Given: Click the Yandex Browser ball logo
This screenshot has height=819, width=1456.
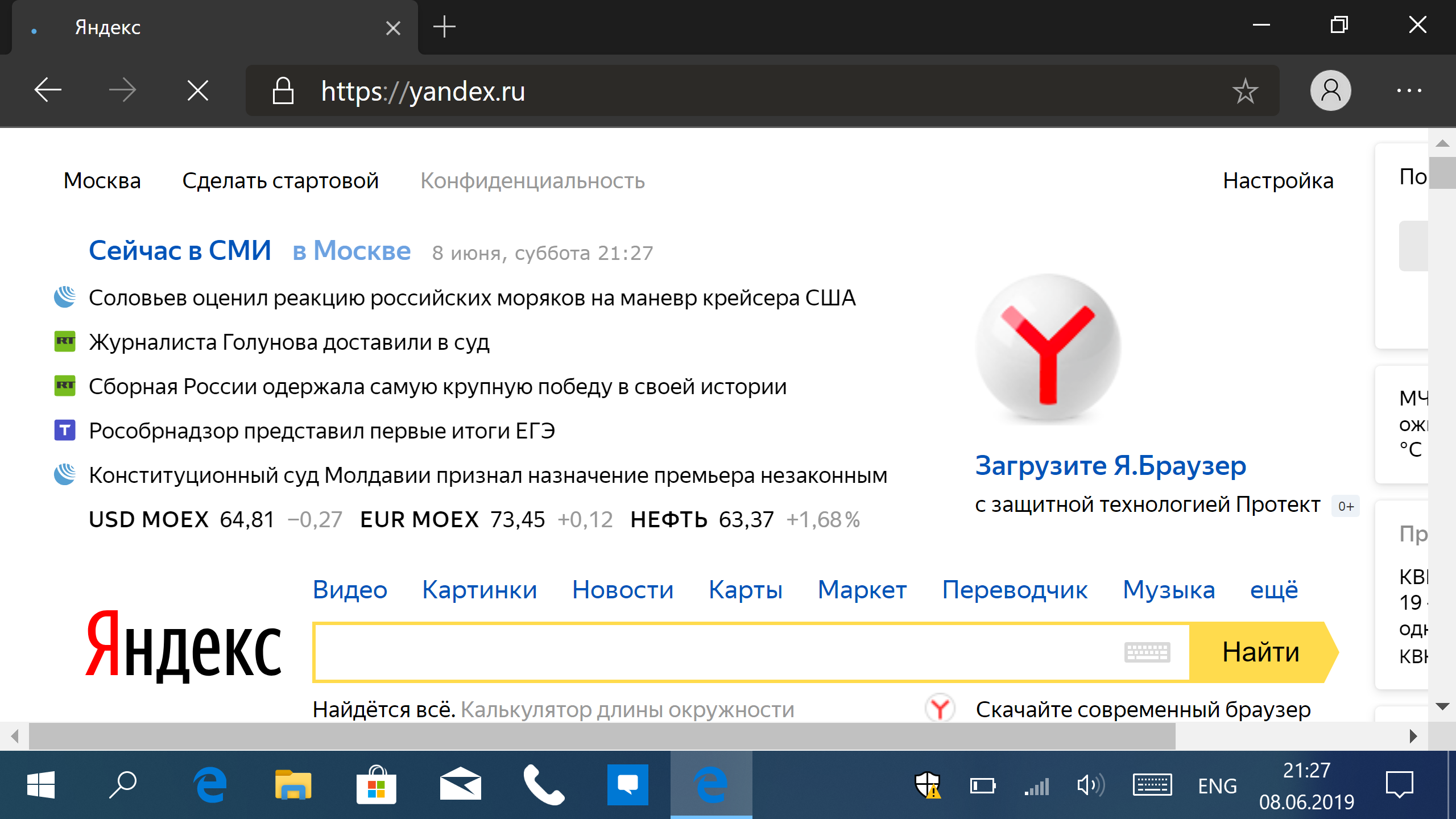Looking at the screenshot, I should coord(1048,348).
